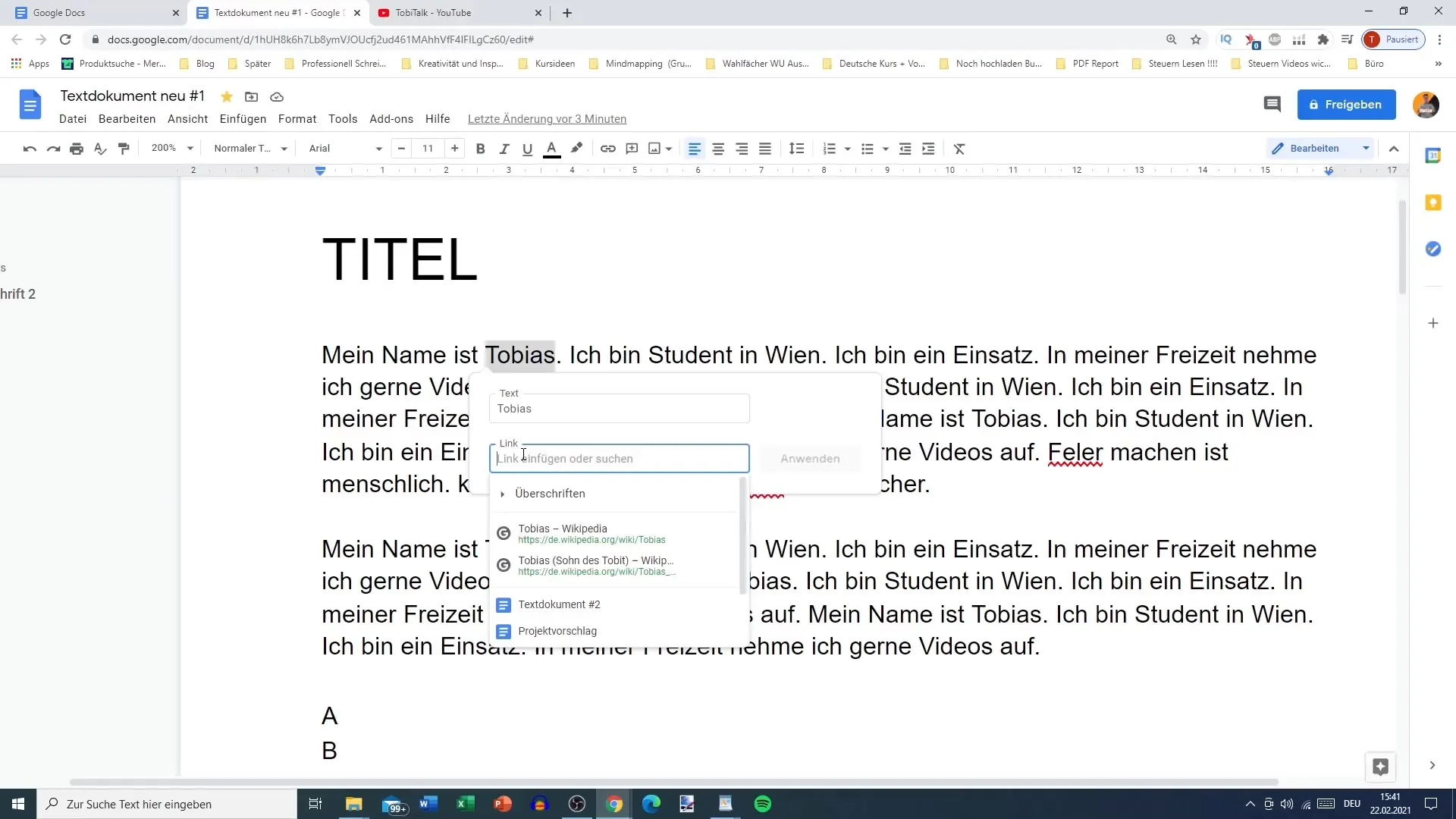Decrease paragraph indent
The image size is (1456, 819).
[x=905, y=149]
